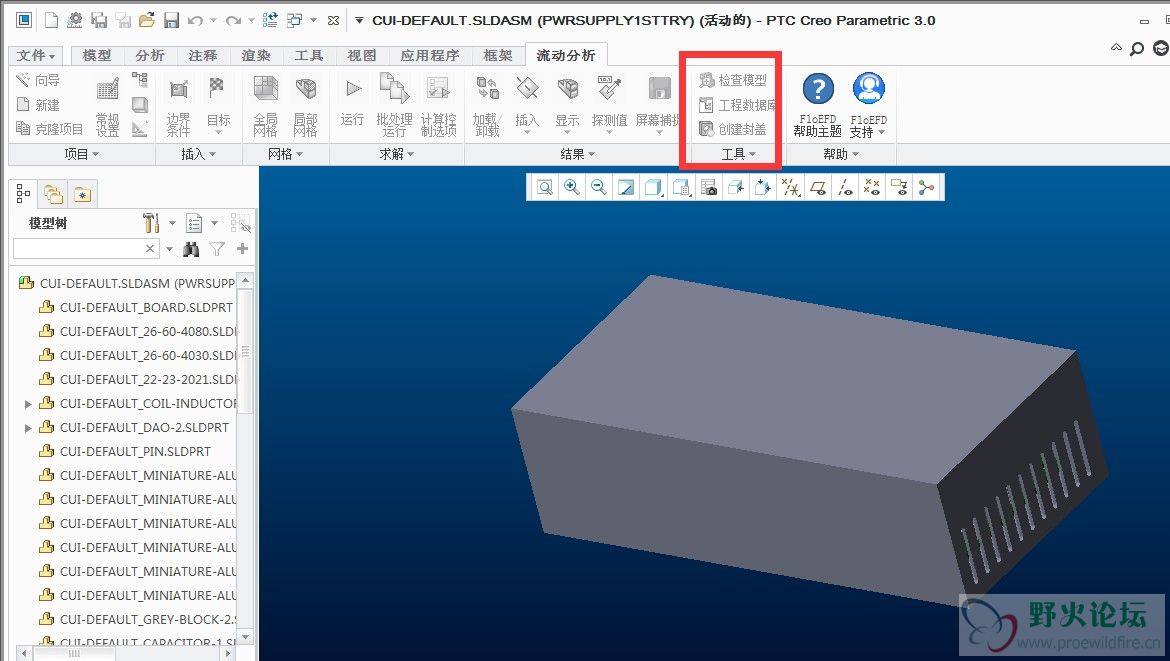
Task: Click the Windows switch icon in quick access toolbar
Action: (x=295, y=20)
